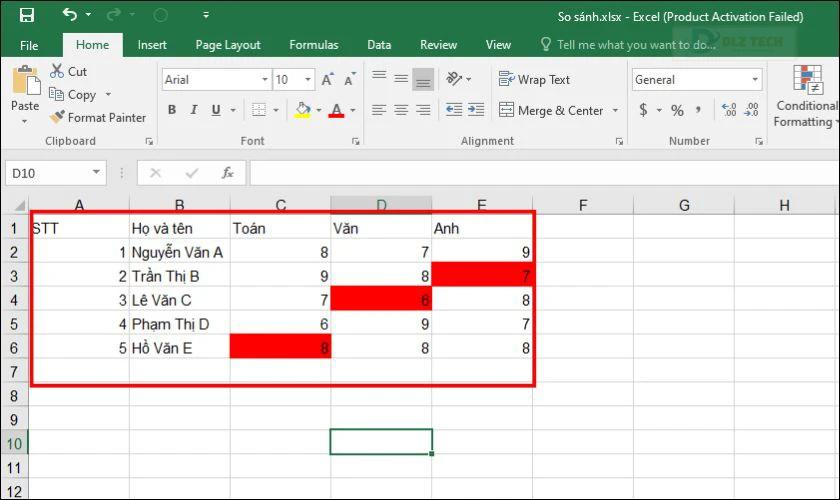Apply cell borders button
Image resolution: width=840 pixels, height=500 pixels.
[x=259, y=110]
